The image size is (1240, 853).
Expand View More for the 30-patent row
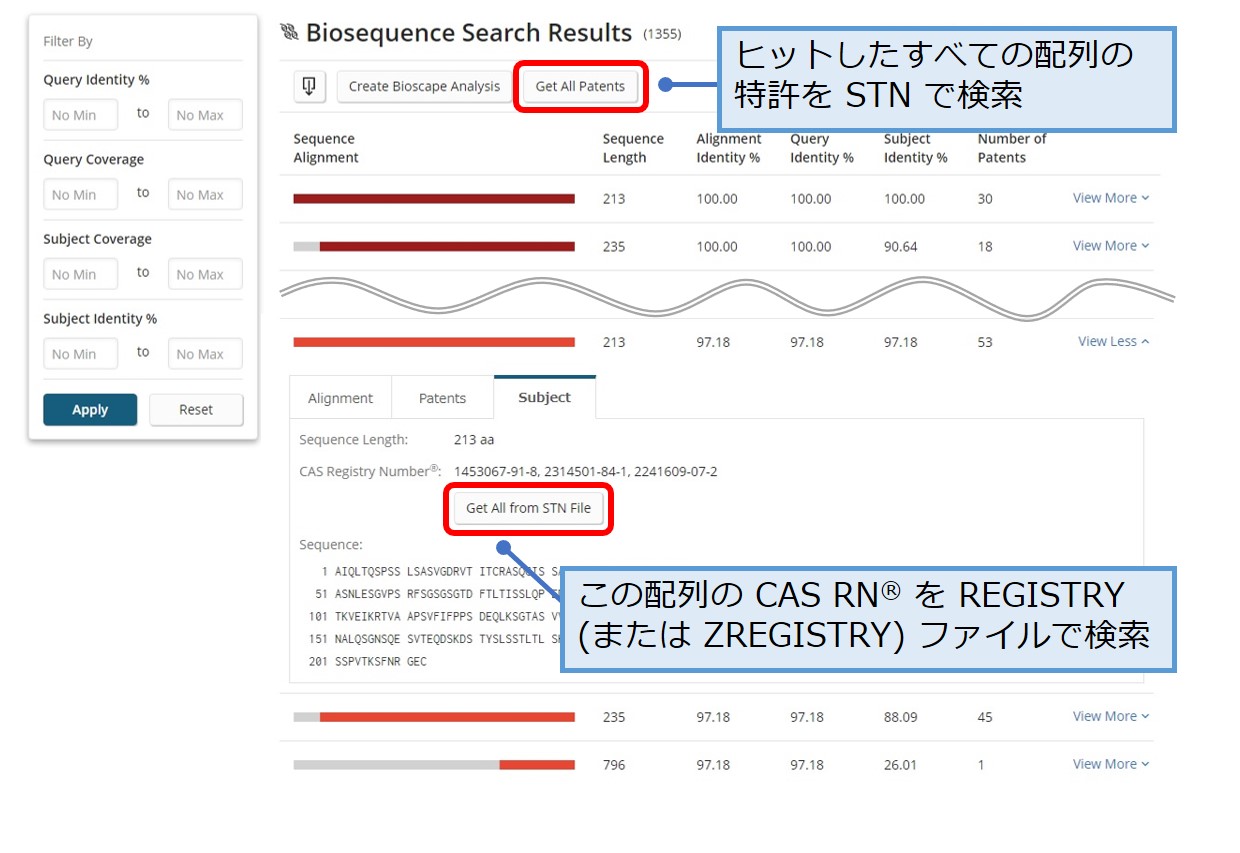(x=1111, y=198)
